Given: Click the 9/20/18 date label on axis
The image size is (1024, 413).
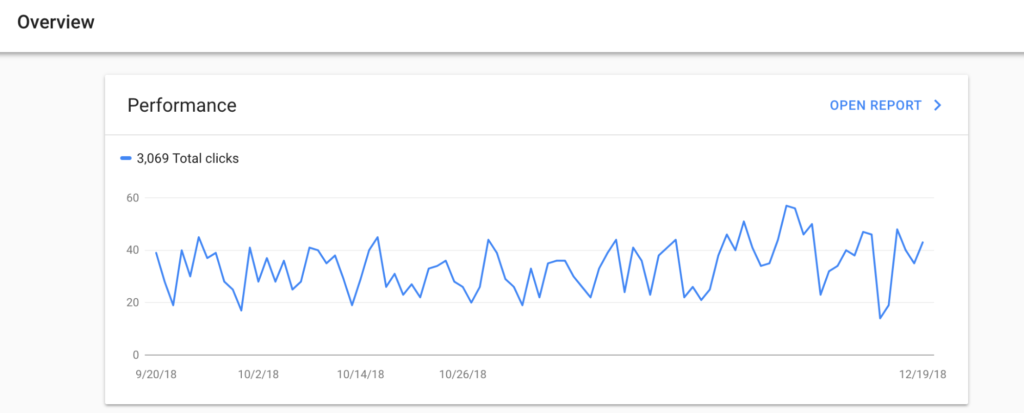Looking at the screenshot, I should click(x=156, y=374).
